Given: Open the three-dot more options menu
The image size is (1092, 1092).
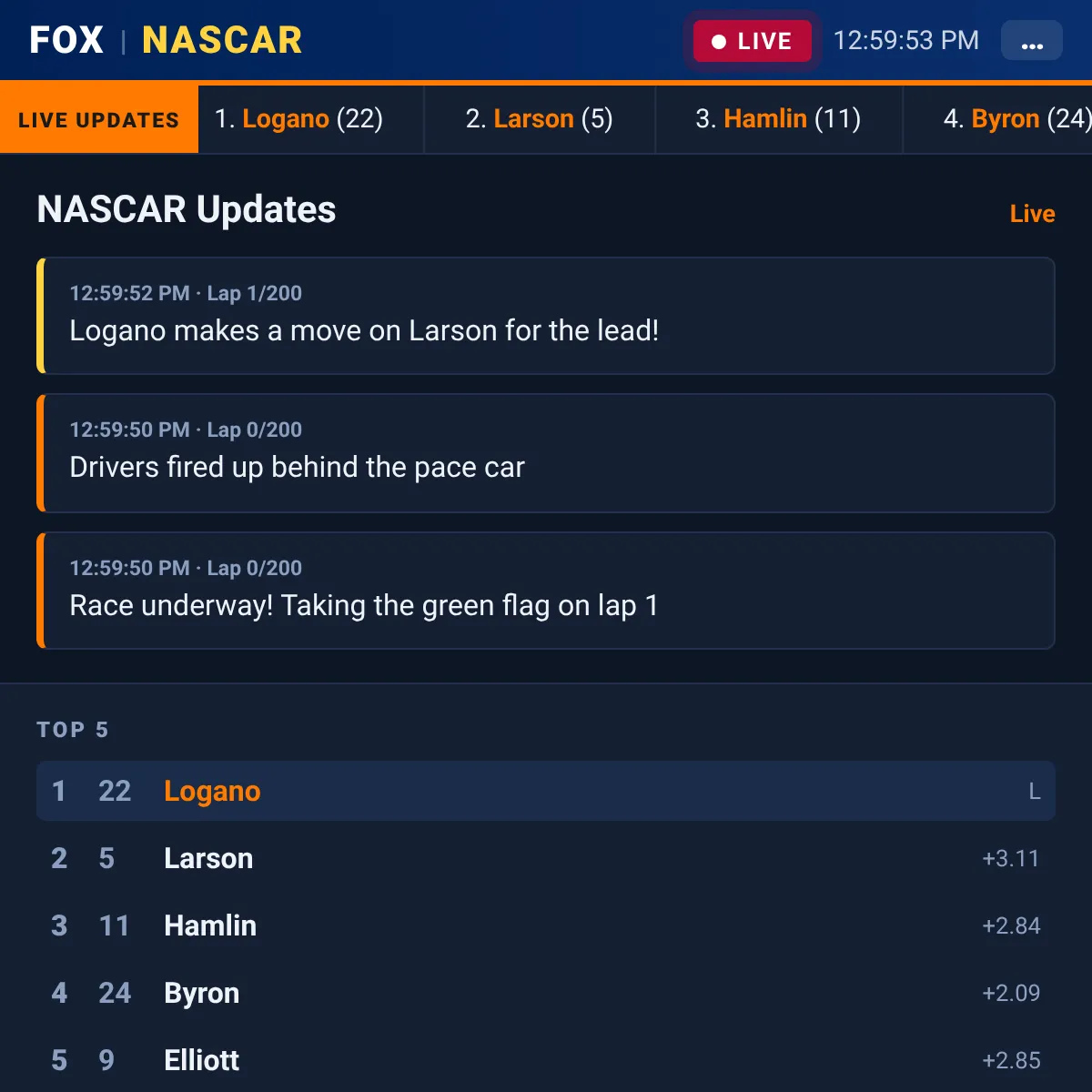Looking at the screenshot, I should [1031, 41].
